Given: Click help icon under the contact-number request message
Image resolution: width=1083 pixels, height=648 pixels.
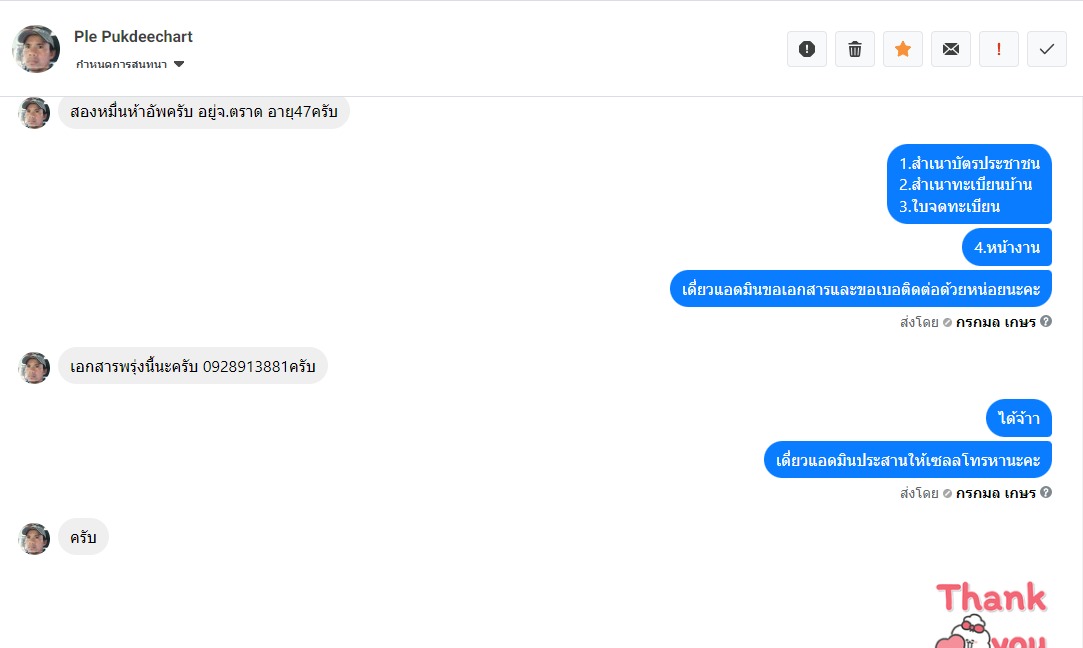Looking at the screenshot, I should point(1046,322).
